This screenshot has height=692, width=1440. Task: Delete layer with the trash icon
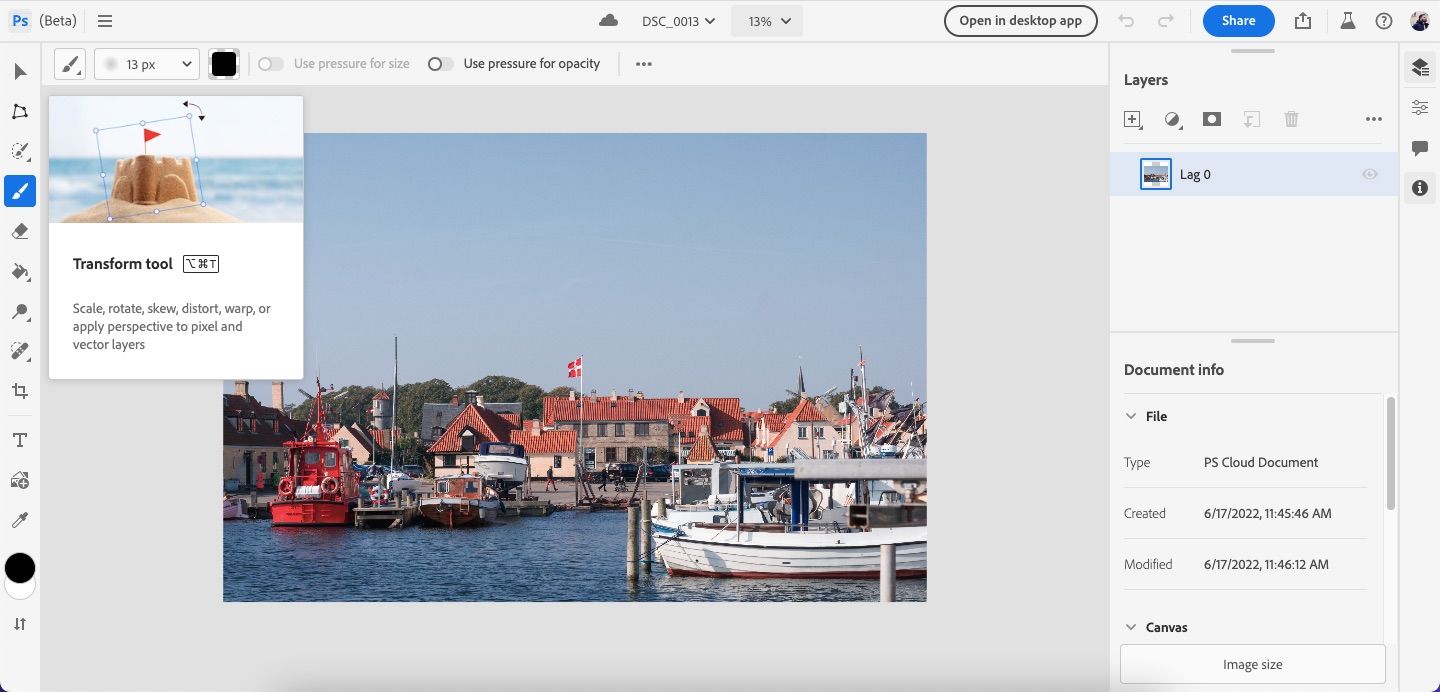1291,119
